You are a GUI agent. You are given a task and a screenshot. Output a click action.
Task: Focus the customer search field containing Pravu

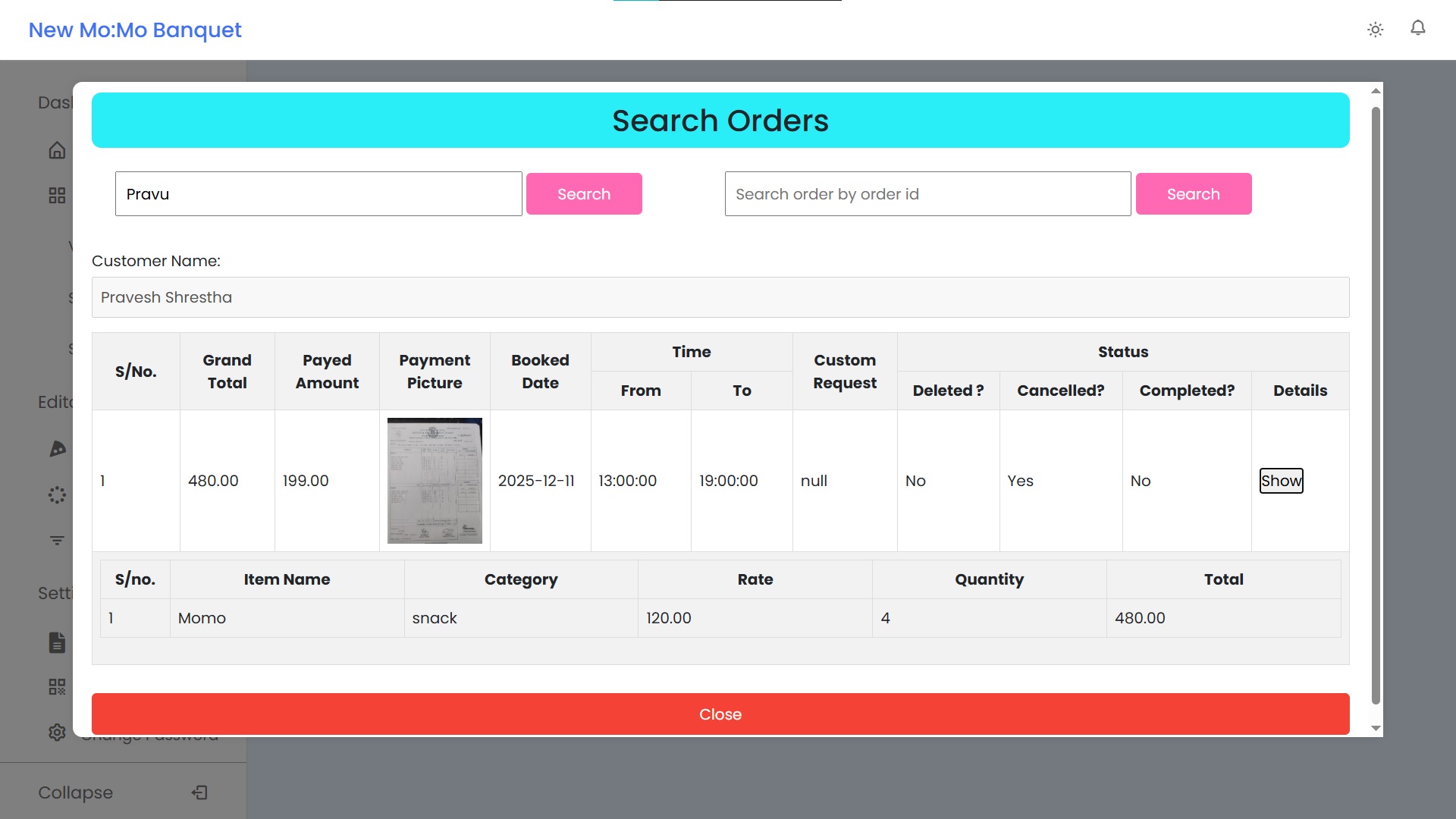pos(318,194)
